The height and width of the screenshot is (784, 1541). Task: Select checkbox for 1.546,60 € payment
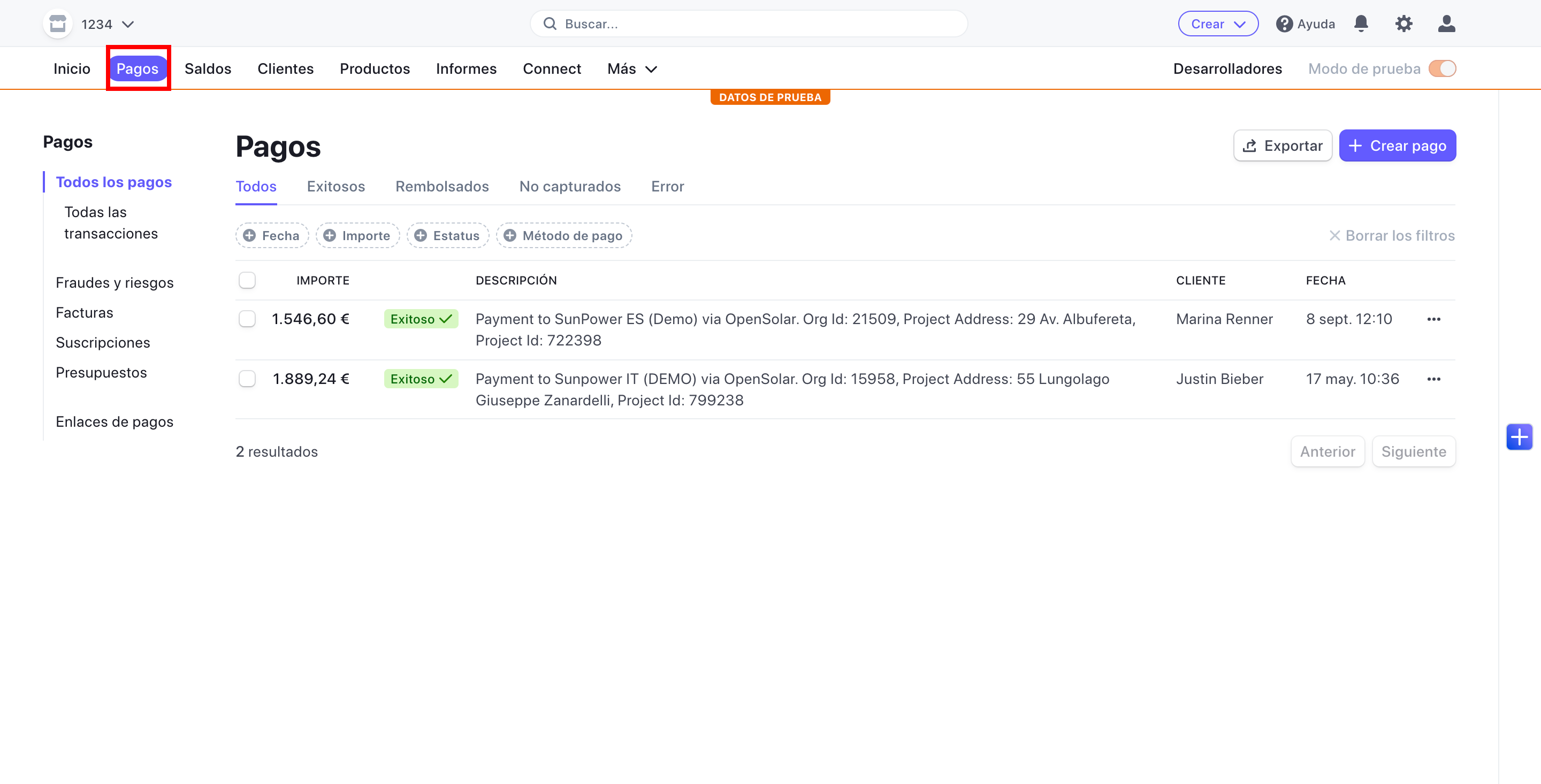coord(247,319)
